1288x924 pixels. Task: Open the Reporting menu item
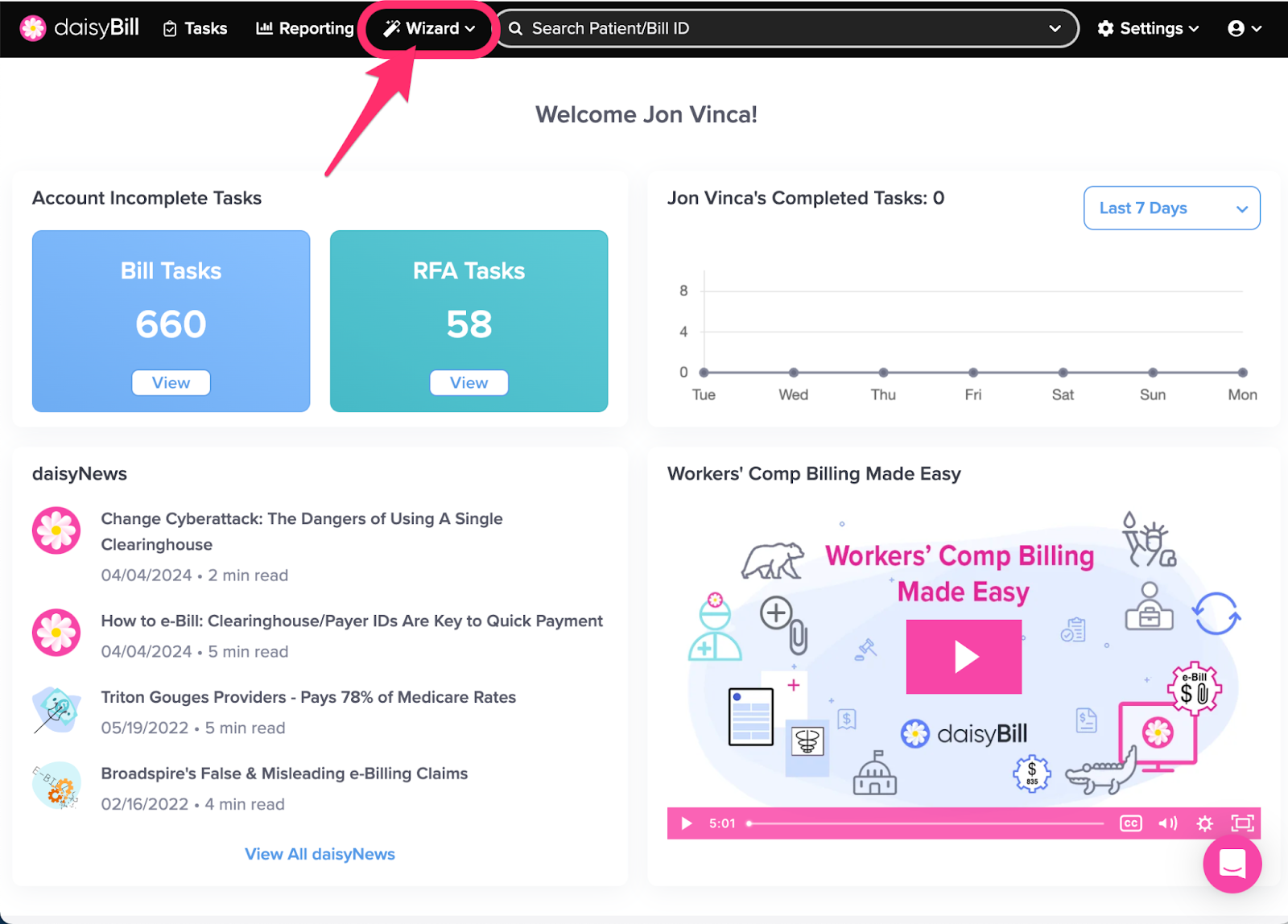[305, 28]
